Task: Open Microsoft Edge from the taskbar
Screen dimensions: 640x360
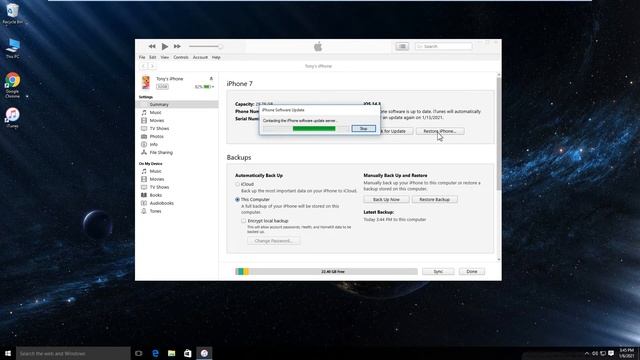Action: point(156,353)
